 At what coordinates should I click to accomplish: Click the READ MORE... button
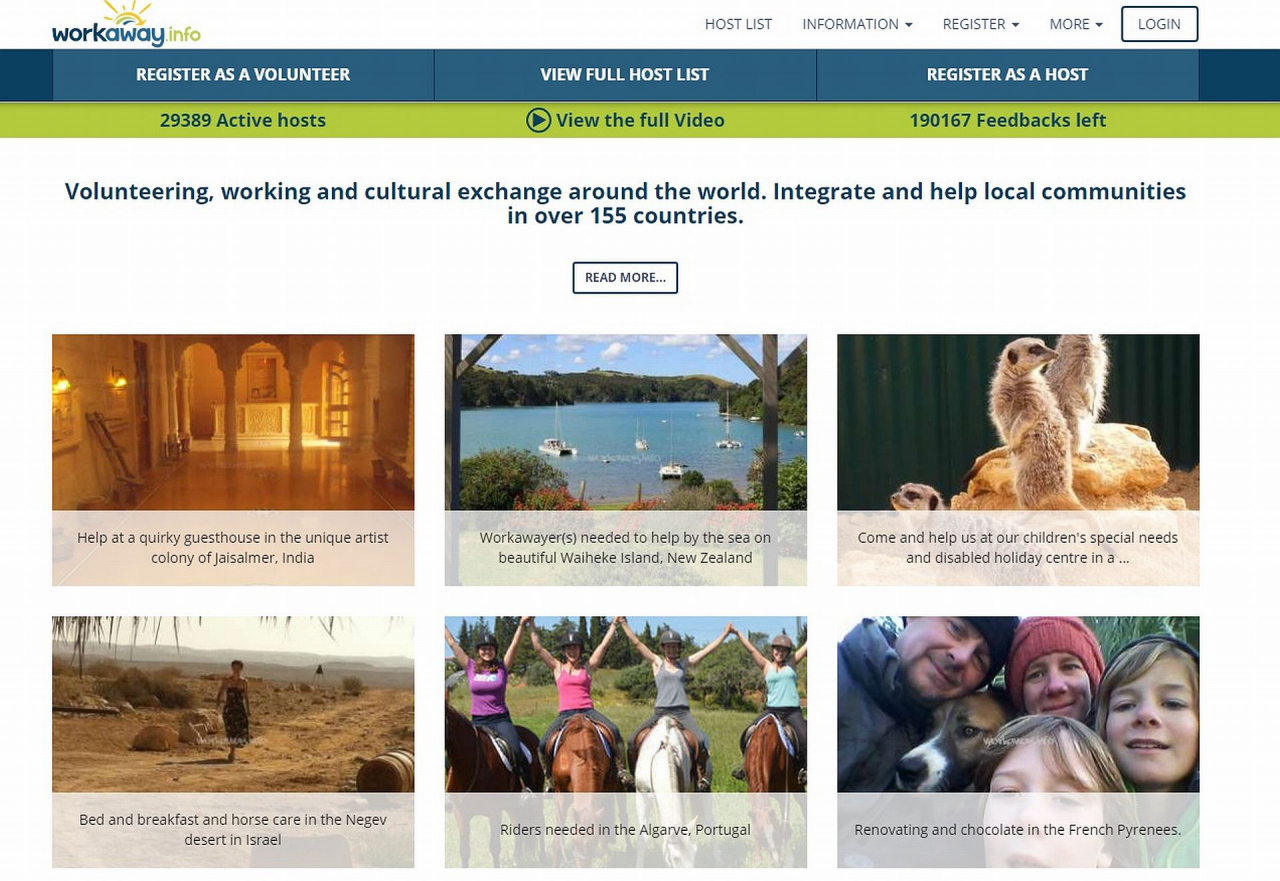point(625,278)
